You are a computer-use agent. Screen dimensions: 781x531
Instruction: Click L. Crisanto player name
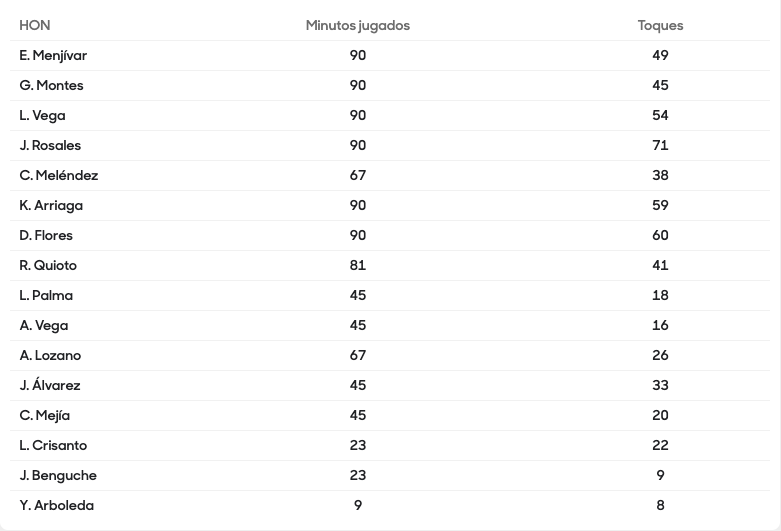coord(53,445)
